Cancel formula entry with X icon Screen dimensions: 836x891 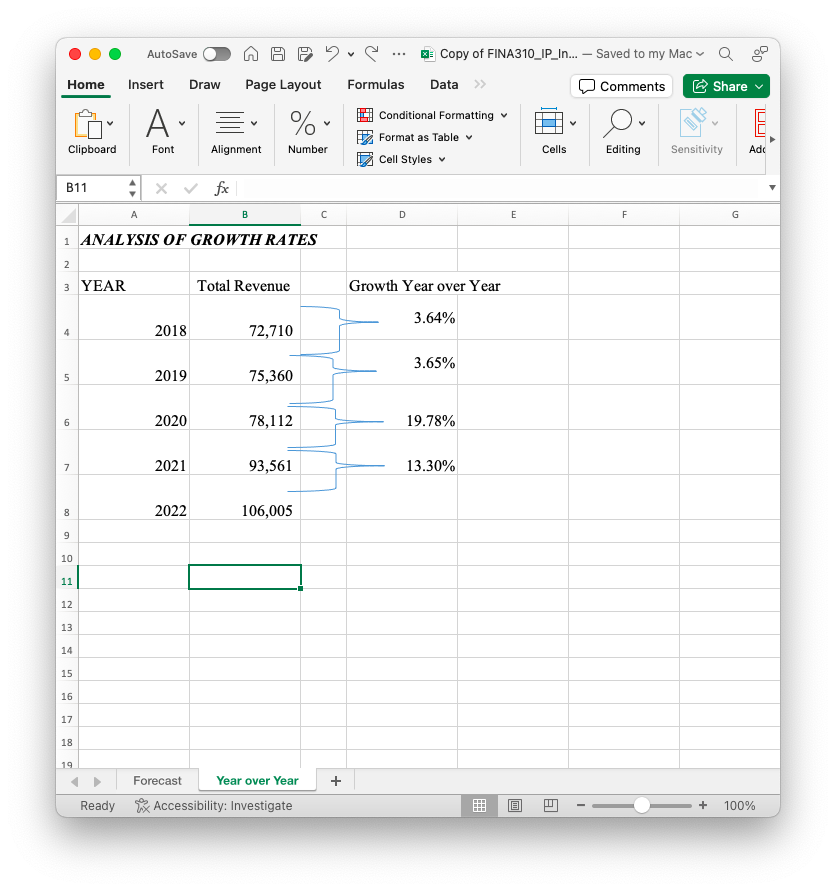click(161, 189)
